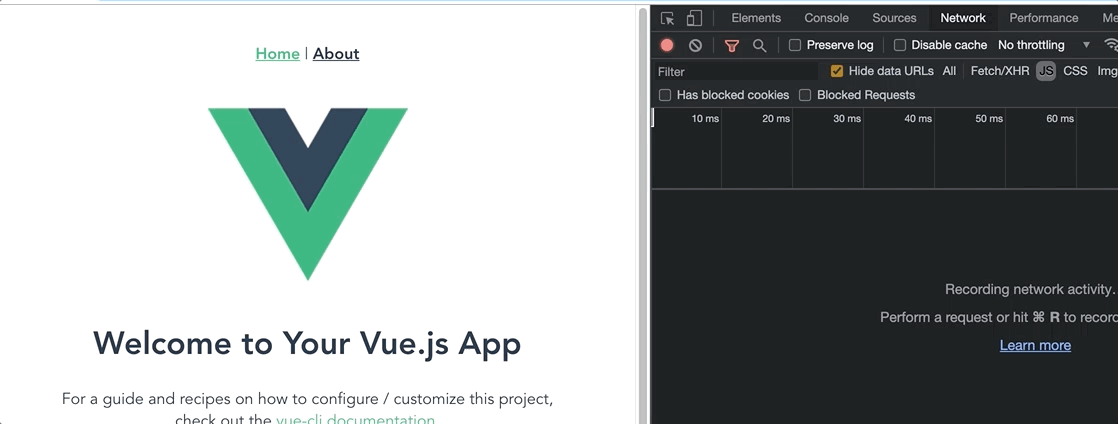The image size is (1118, 424).
Task: Open the No throttling dropdown
Action: (x=1044, y=45)
